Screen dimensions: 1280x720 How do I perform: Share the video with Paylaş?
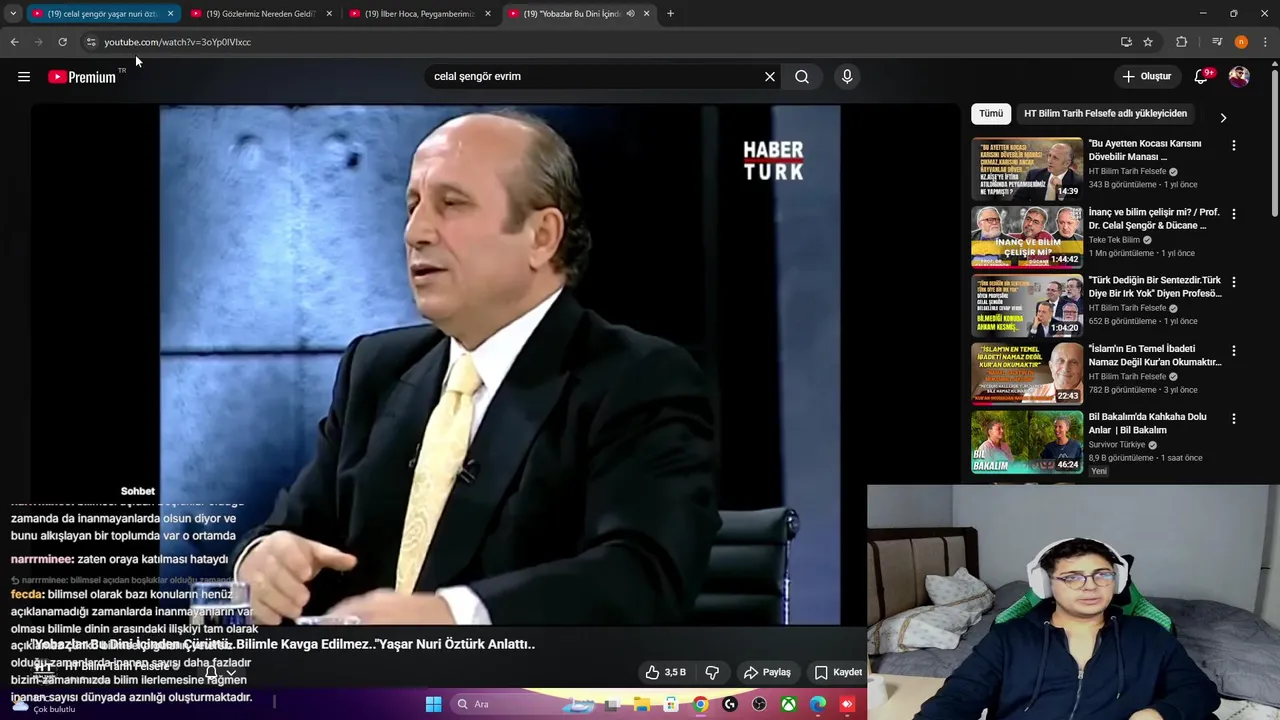767,672
